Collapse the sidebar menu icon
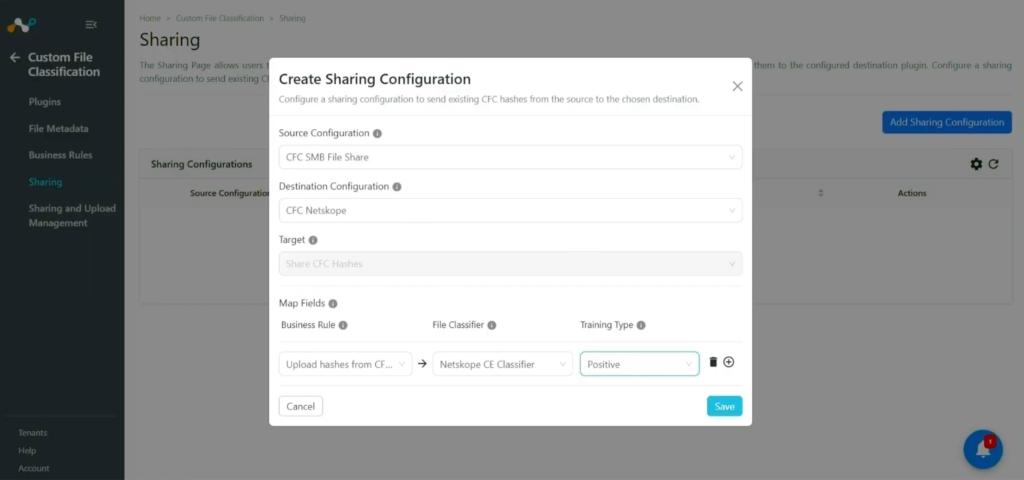 click(x=91, y=25)
